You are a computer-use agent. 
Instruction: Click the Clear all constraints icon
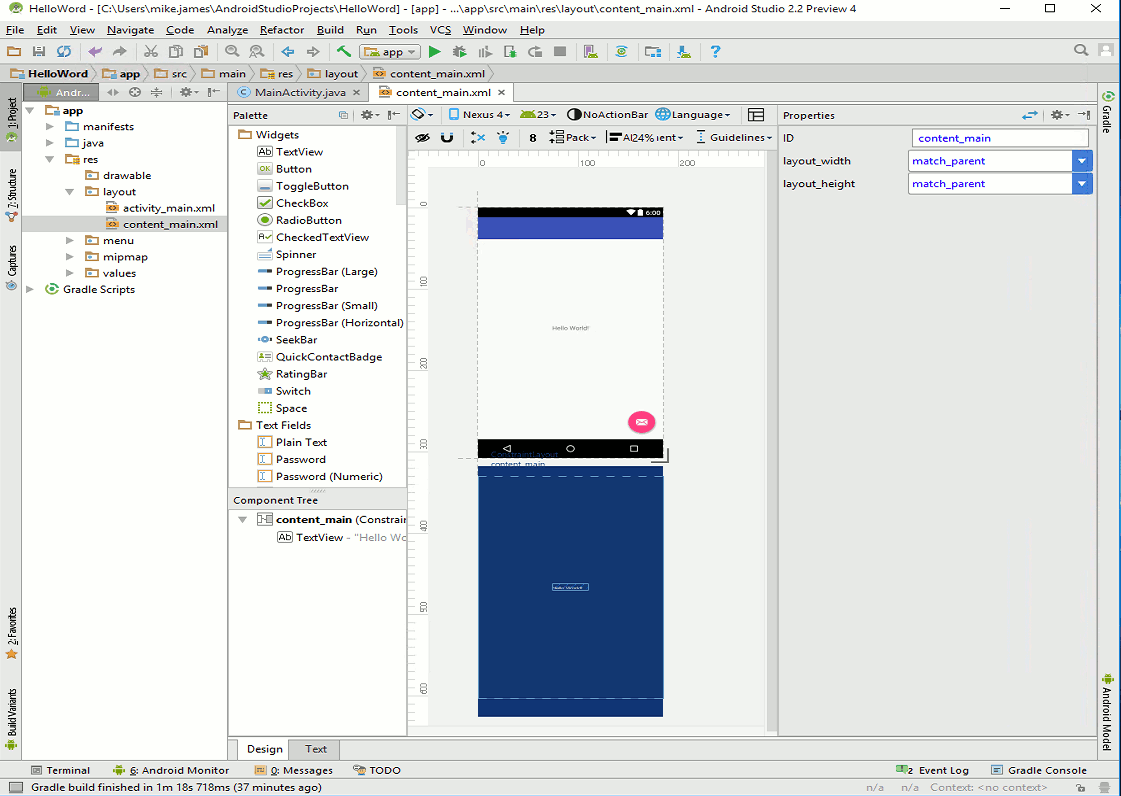[478, 137]
